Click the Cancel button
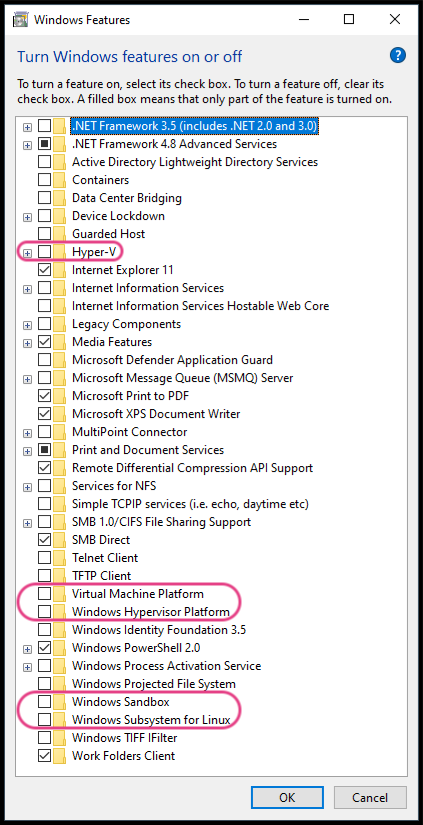Viewport: 423px width, 825px height. 370,798
